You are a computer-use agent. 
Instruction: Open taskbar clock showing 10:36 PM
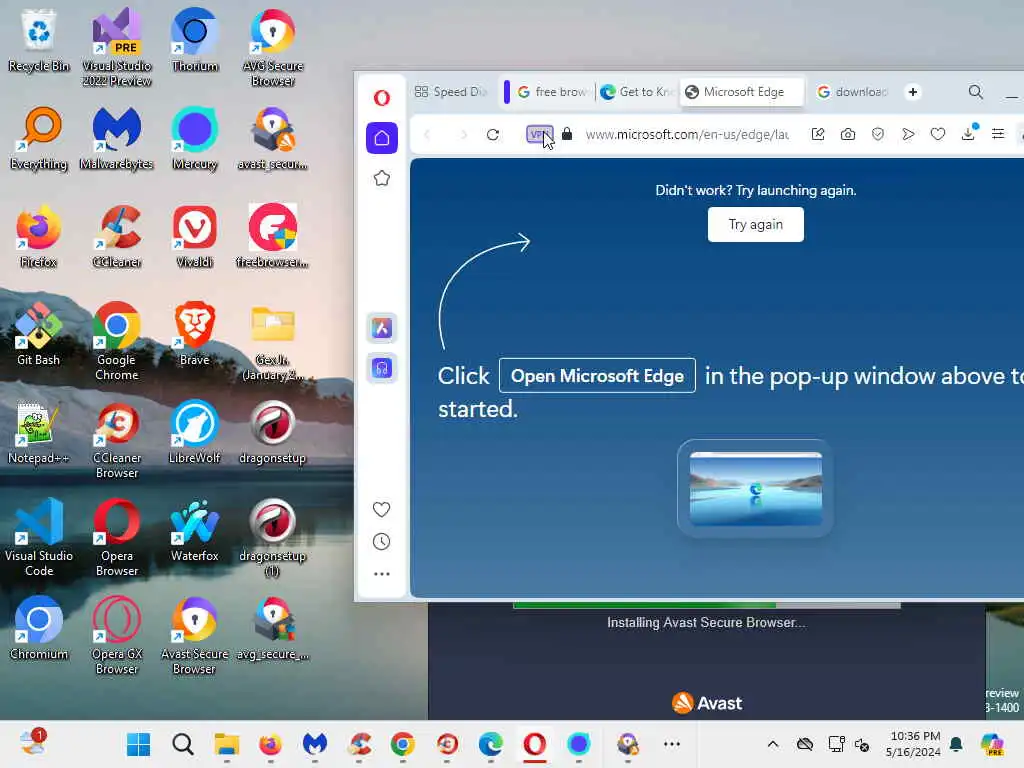914,744
